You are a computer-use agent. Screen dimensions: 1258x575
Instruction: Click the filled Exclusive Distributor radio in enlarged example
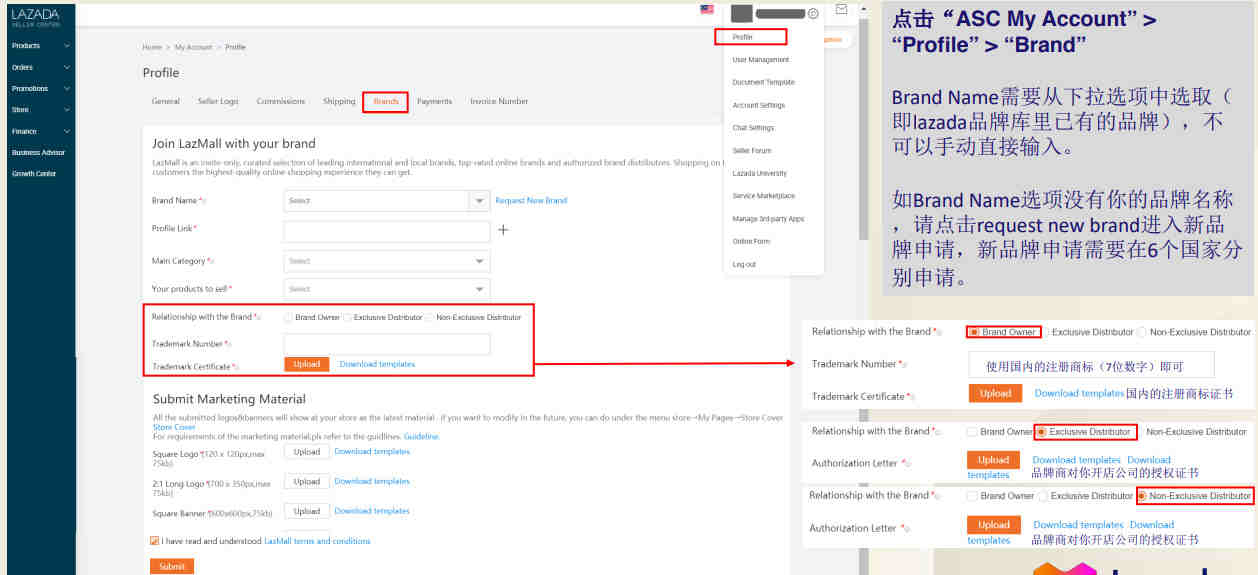1042,432
